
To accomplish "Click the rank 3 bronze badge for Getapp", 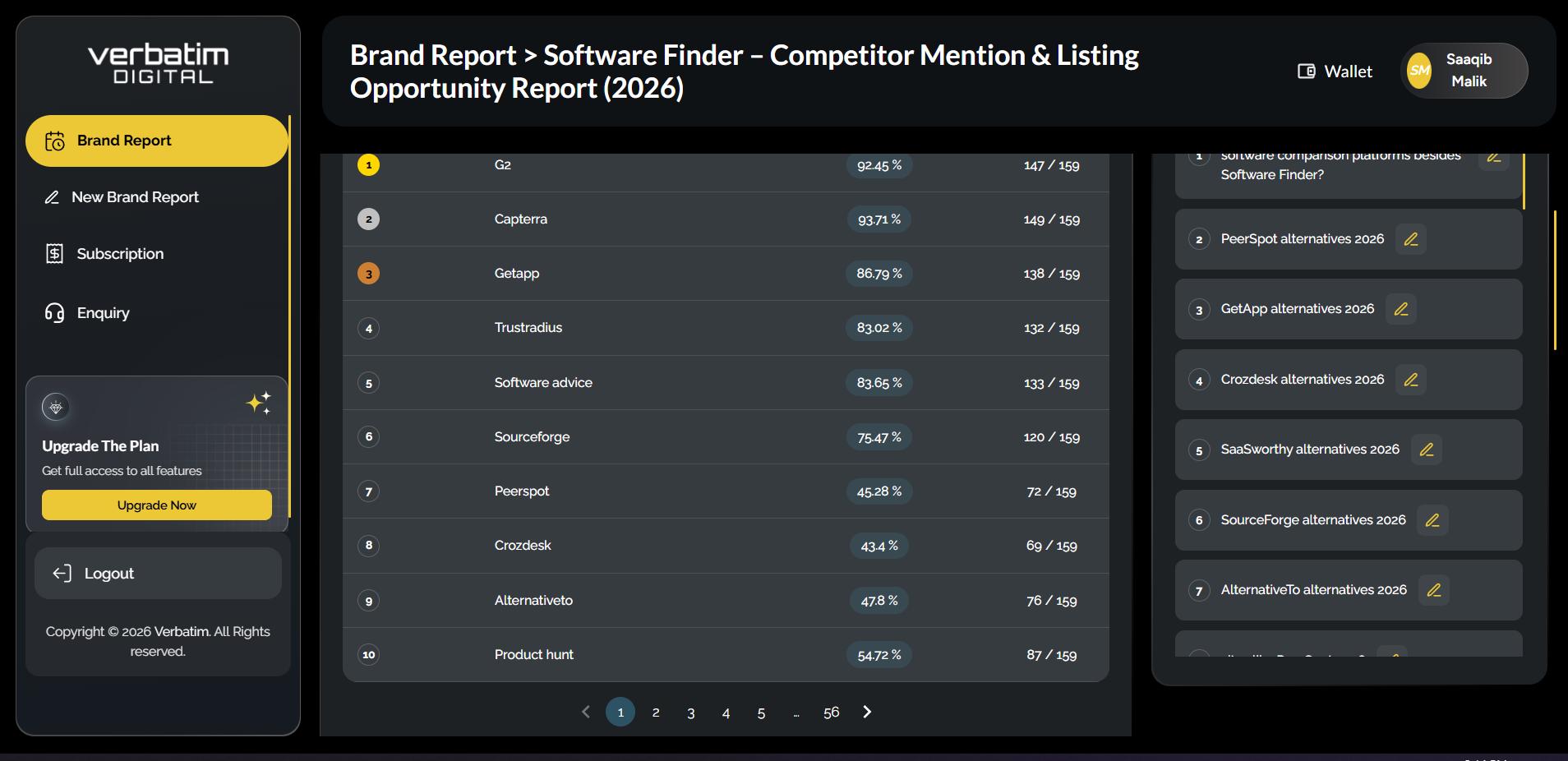I will coord(369,274).
